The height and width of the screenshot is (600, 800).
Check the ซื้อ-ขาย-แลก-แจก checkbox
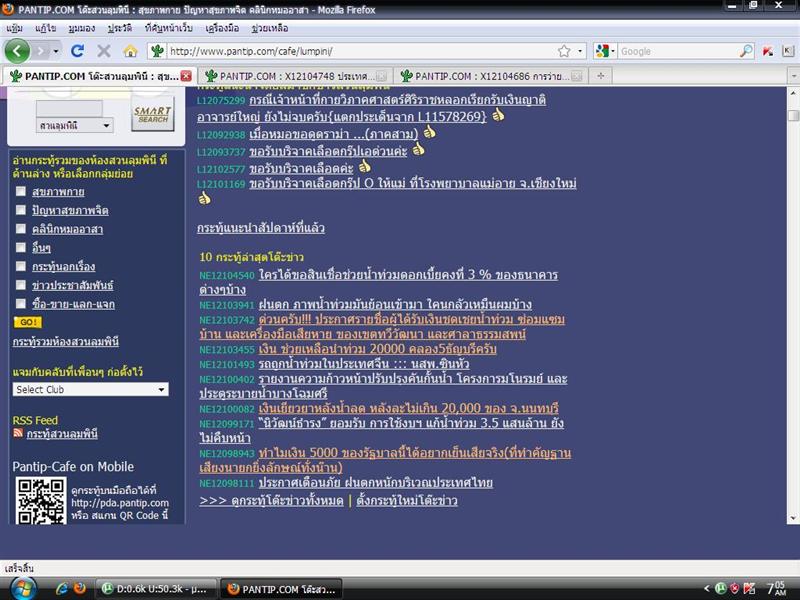(x=21, y=304)
